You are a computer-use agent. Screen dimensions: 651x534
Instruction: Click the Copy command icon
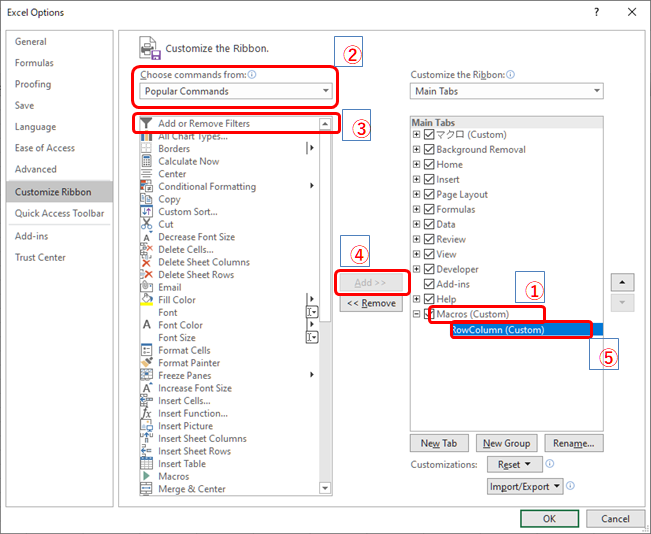[x=146, y=199]
